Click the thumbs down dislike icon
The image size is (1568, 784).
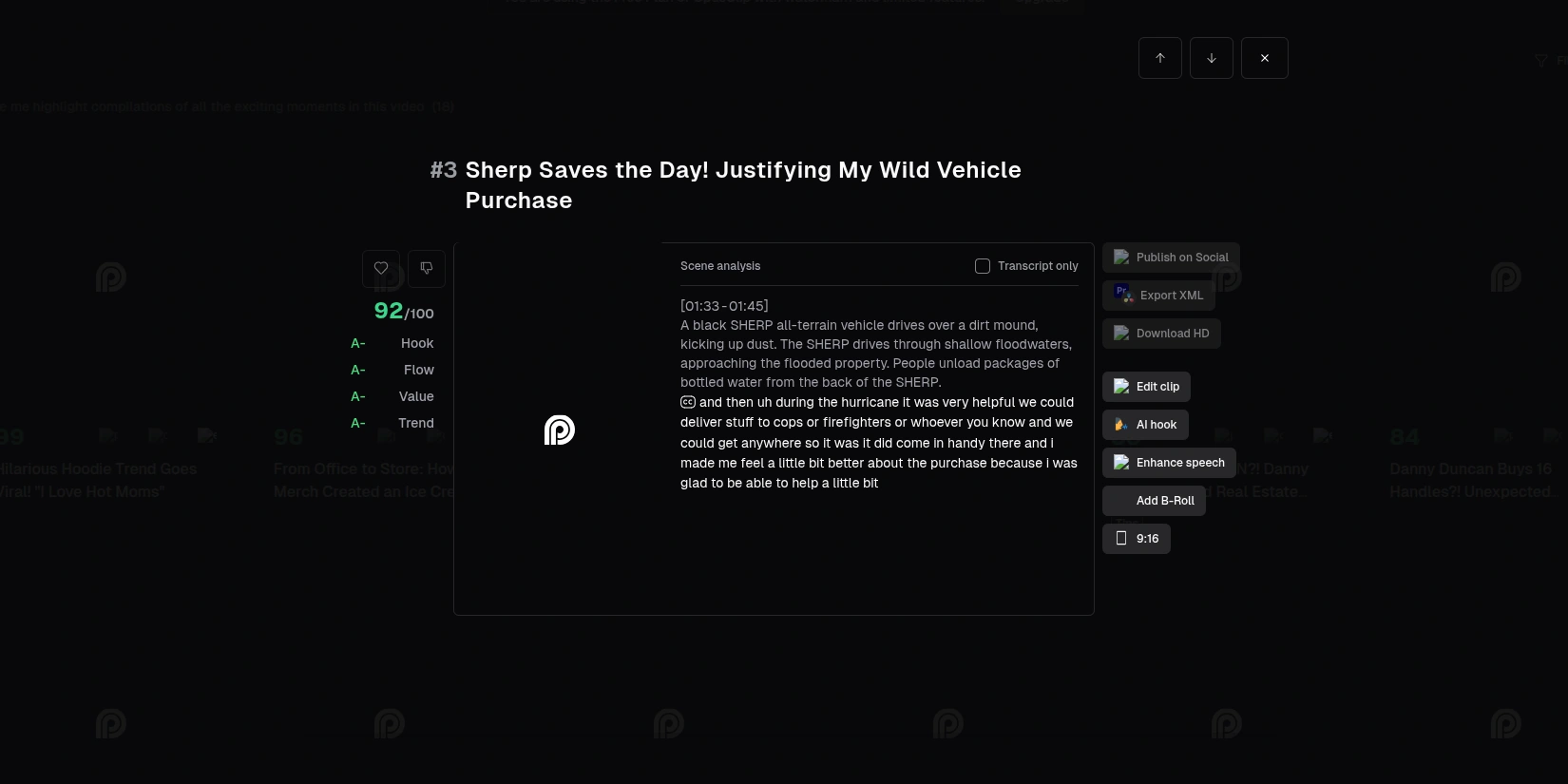(427, 269)
